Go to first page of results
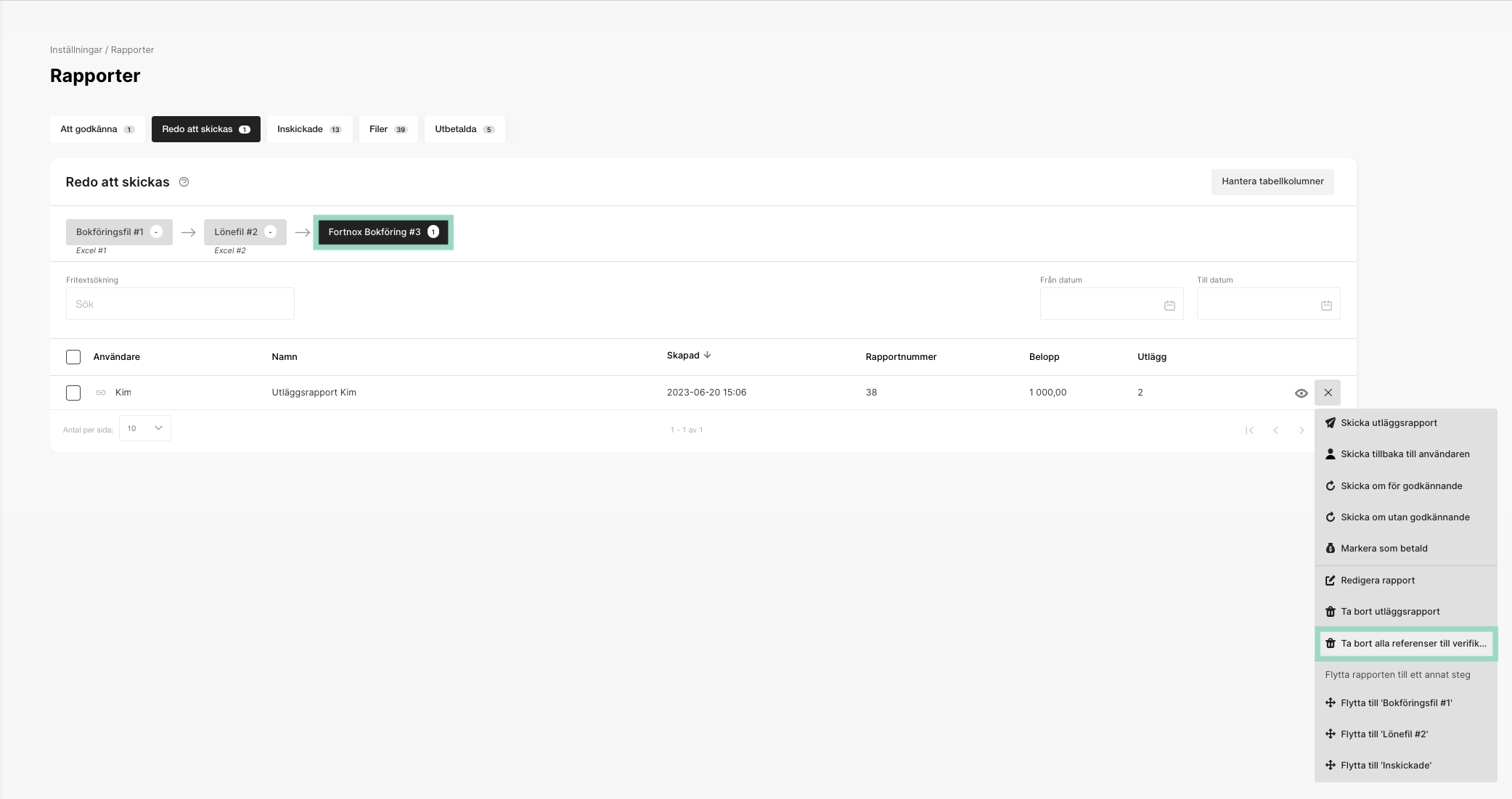 click(x=1249, y=430)
